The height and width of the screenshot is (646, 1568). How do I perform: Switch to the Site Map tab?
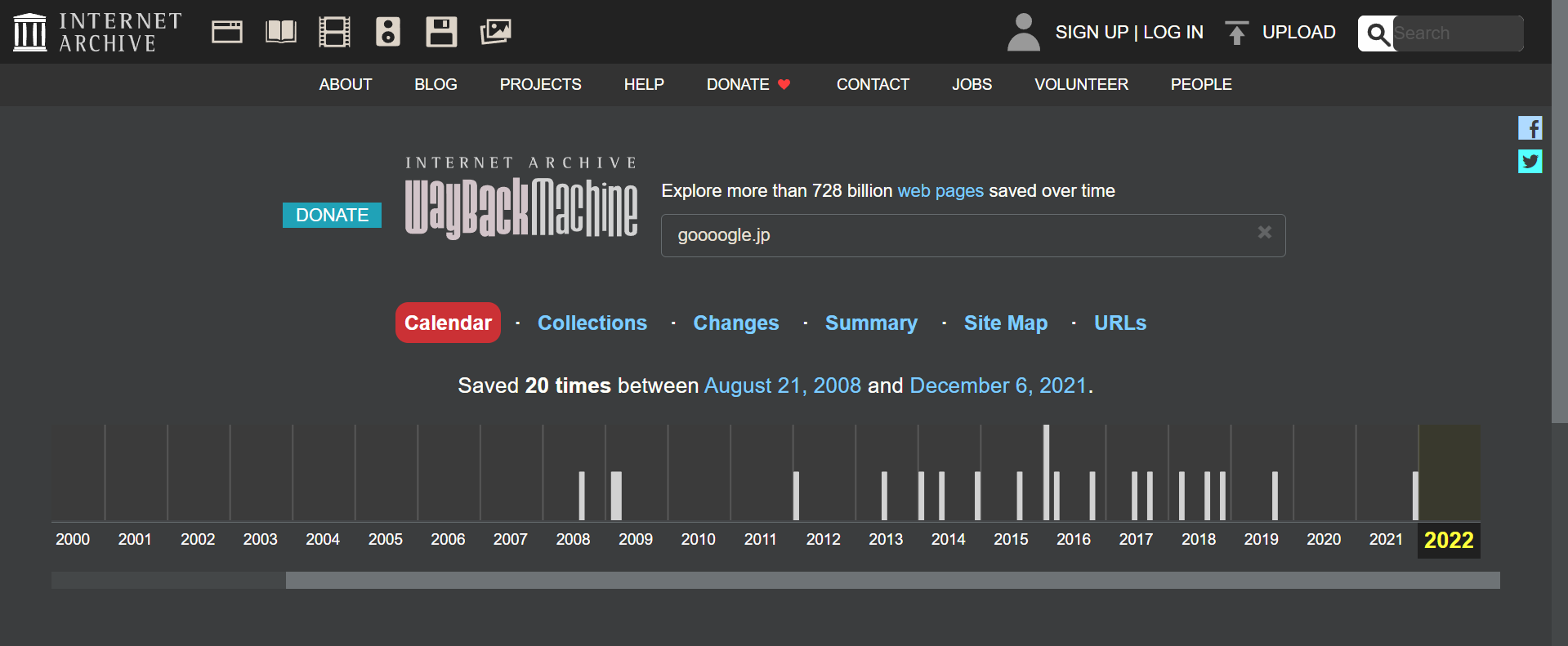[1005, 323]
